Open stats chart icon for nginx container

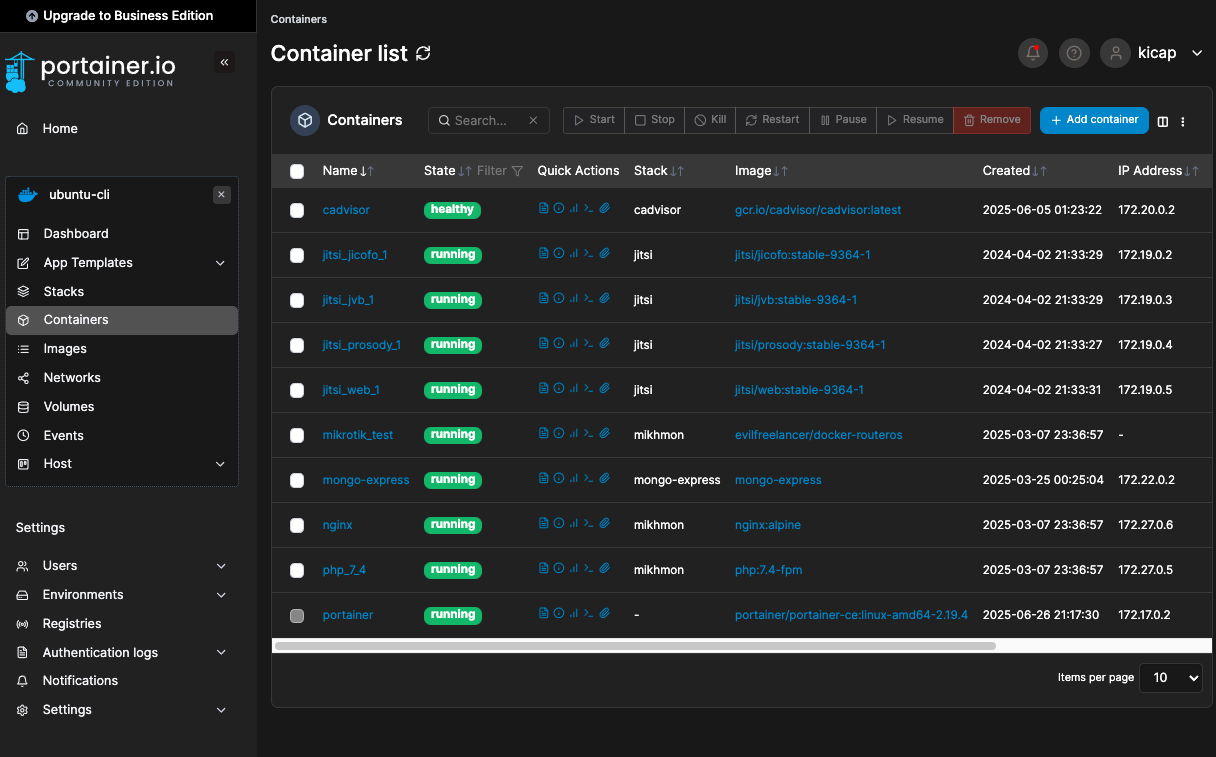(x=574, y=524)
